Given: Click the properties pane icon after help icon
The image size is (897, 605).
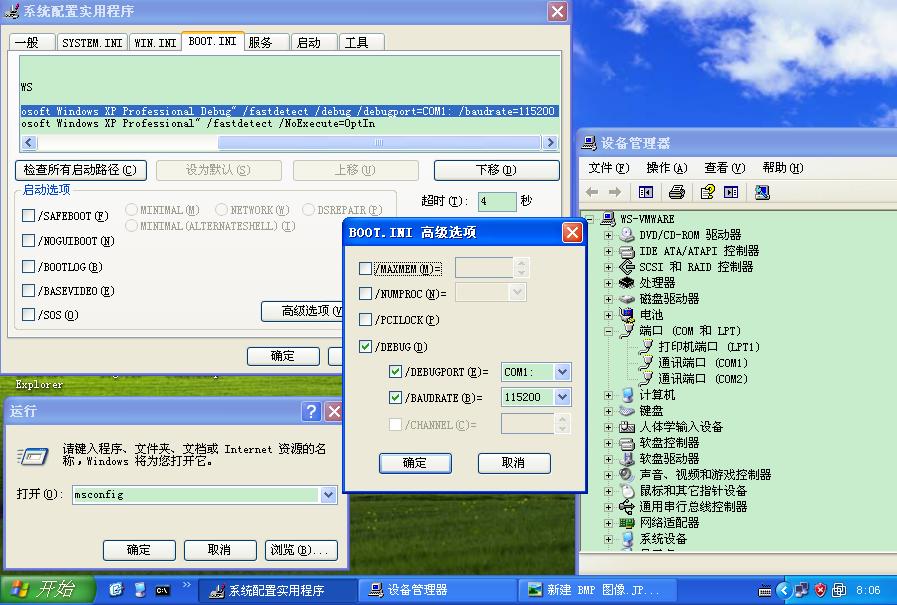Looking at the screenshot, I should (x=731, y=193).
